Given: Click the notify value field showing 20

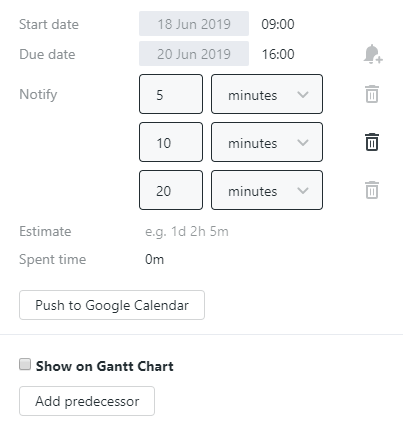Looking at the screenshot, I should click(x=171, y=190).
